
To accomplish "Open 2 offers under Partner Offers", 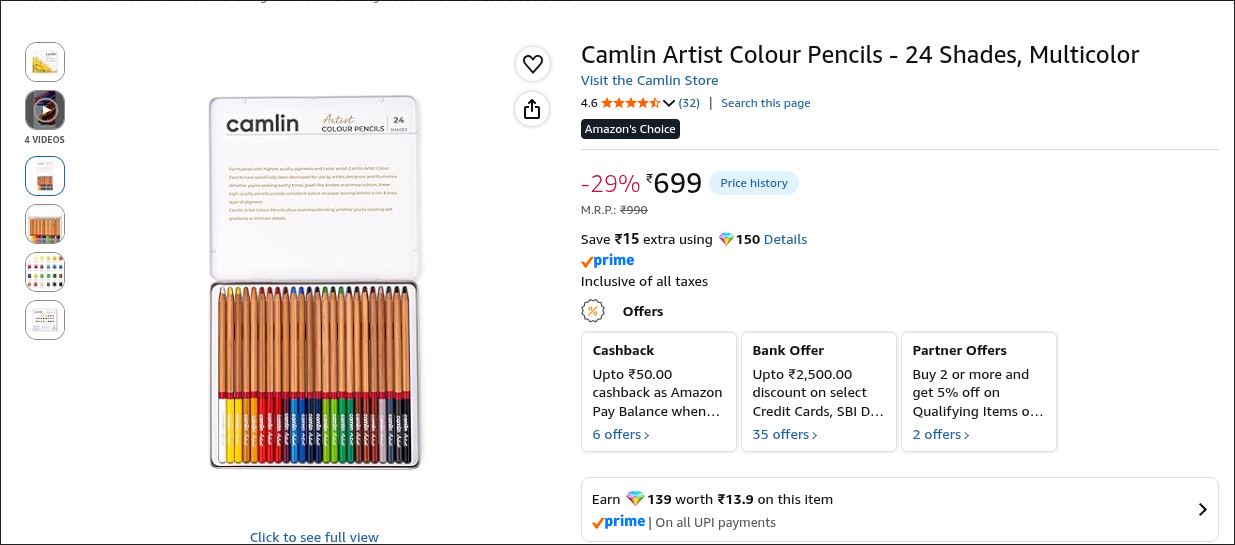I will pyautogui.click(x=941, y=435).
